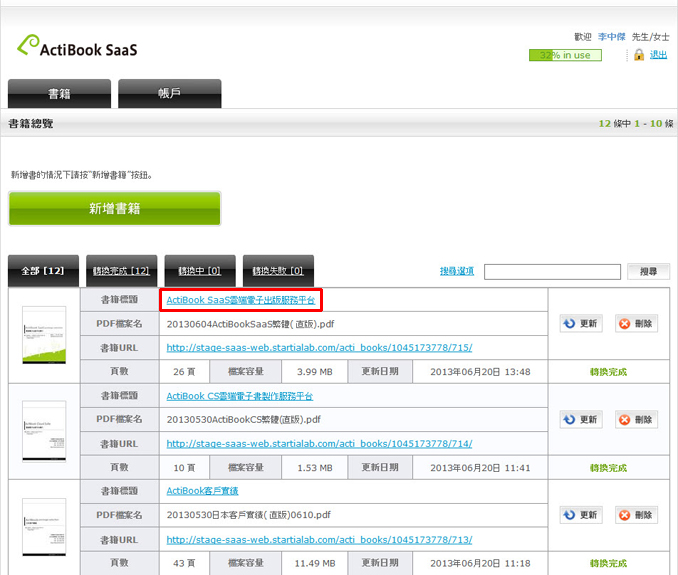The image size is (678, 575).
Task: Open book title ActiBook SaaS雲端電子出版服務平台
Action: coord(240,300)
